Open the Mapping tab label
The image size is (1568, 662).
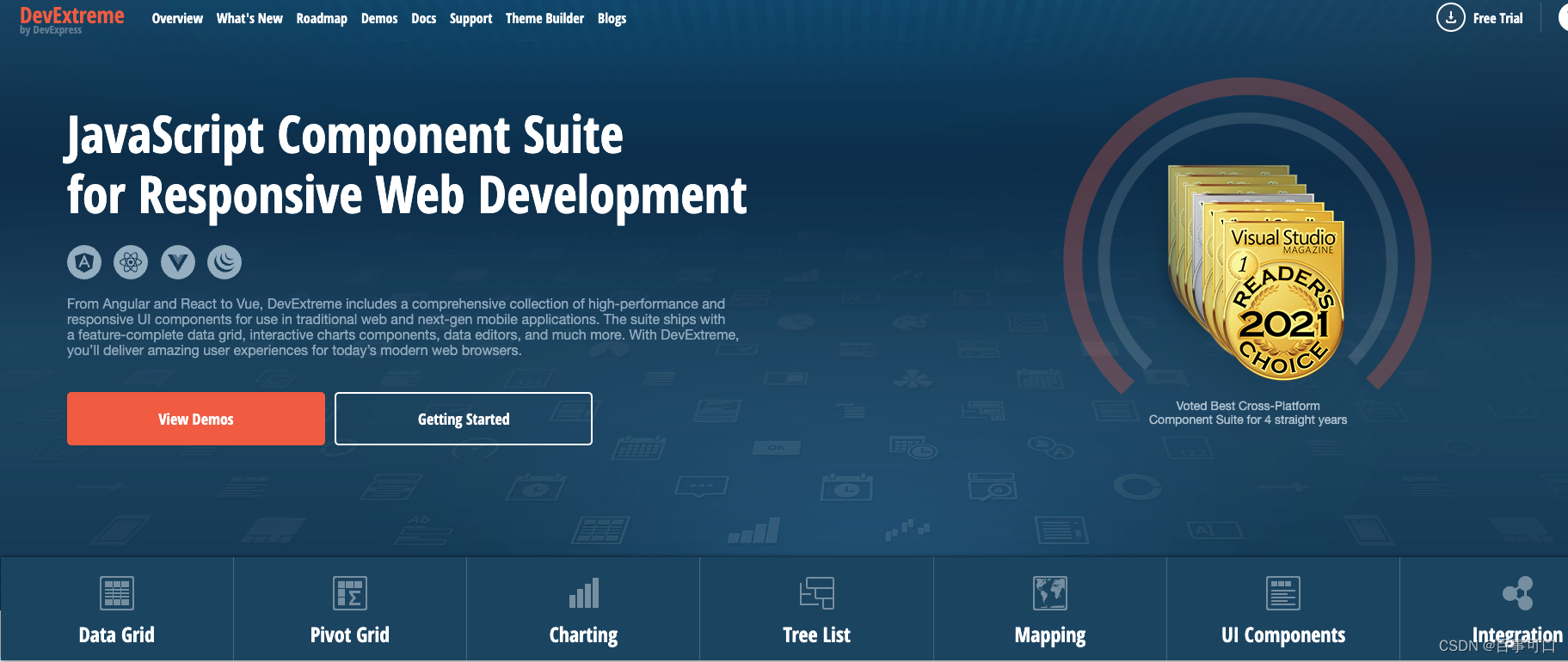[1050, 636]
